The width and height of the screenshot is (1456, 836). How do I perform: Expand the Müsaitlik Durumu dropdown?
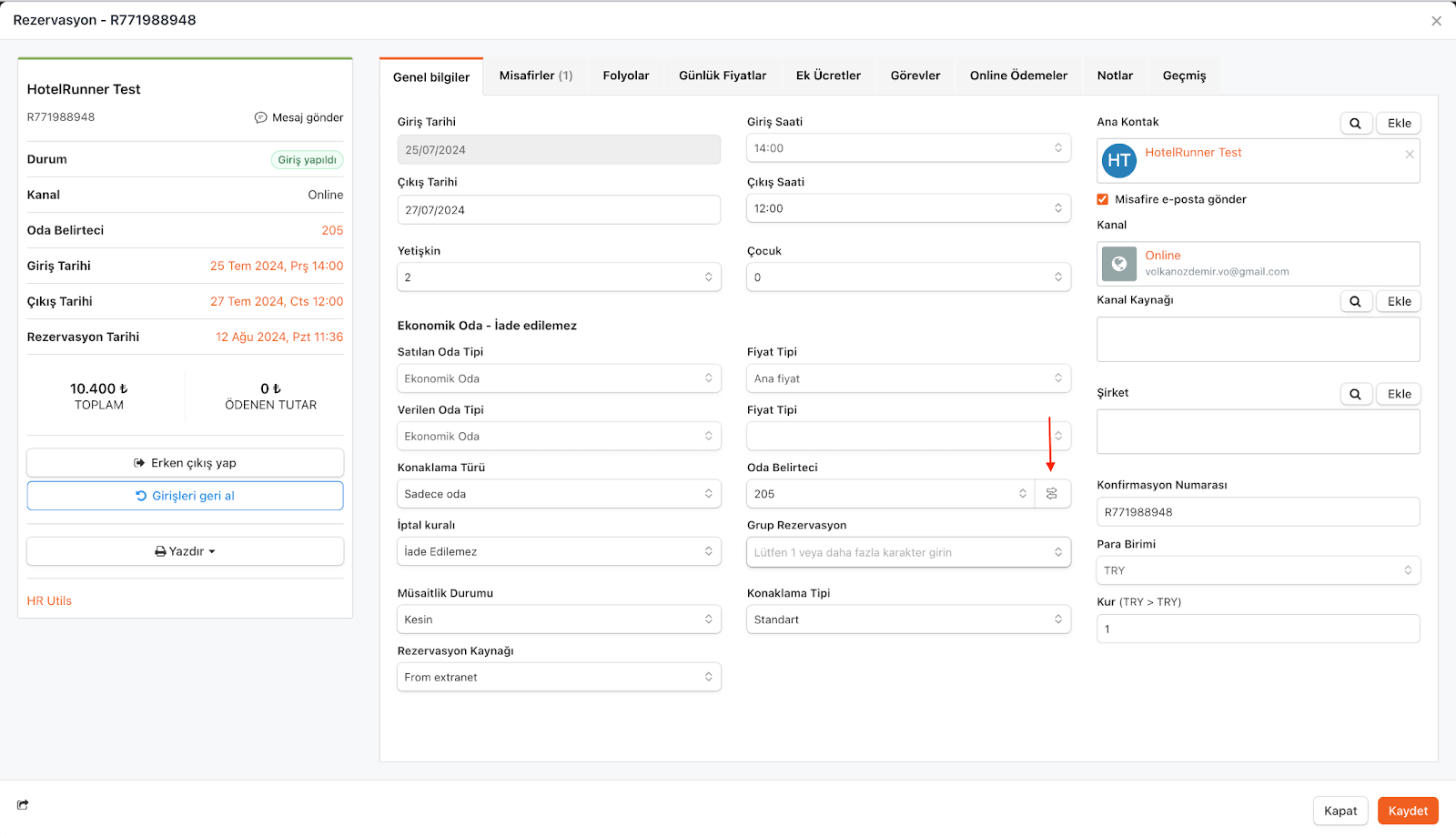click(x=559, y=619)
